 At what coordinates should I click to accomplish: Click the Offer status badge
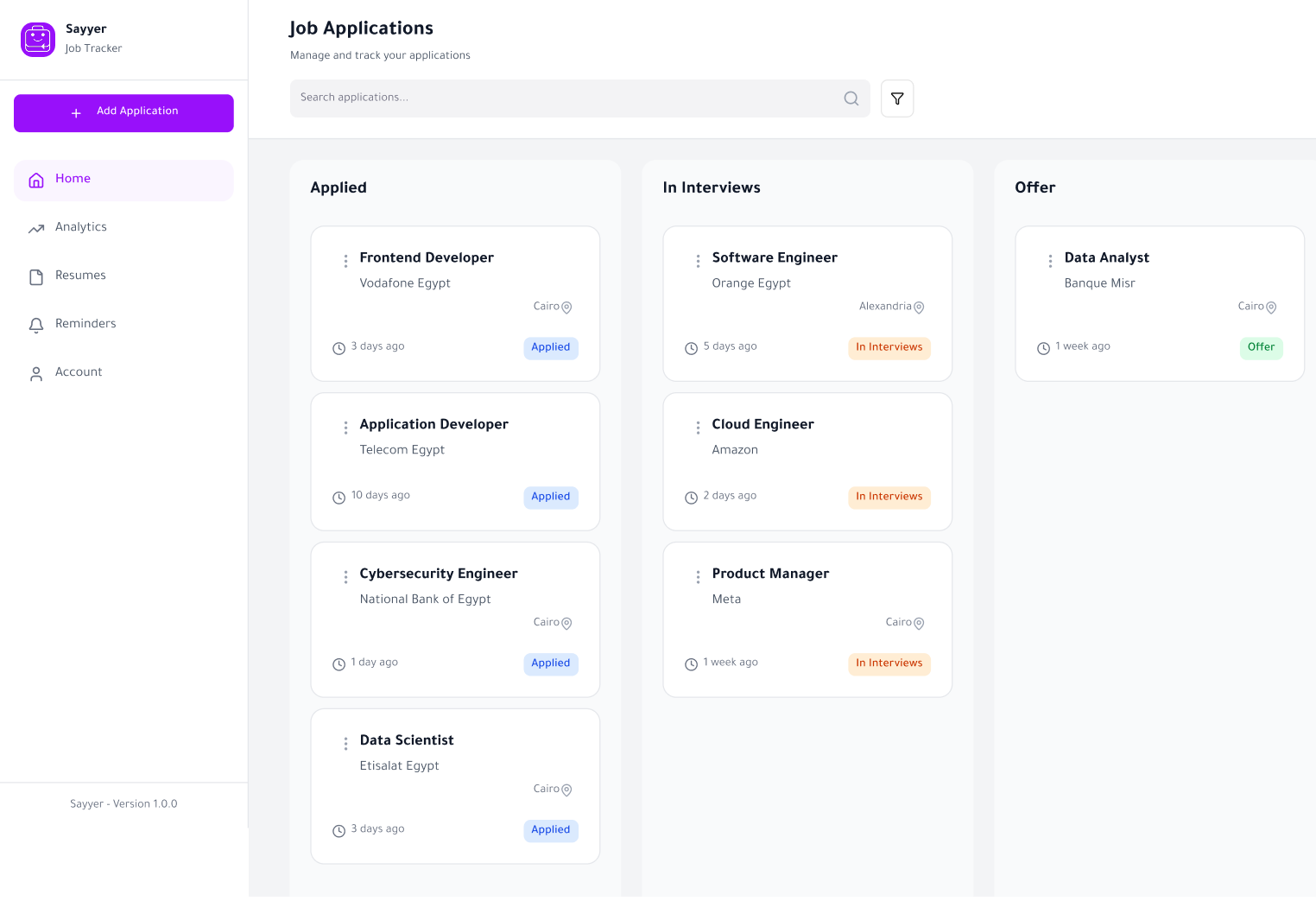(1261, 348)
